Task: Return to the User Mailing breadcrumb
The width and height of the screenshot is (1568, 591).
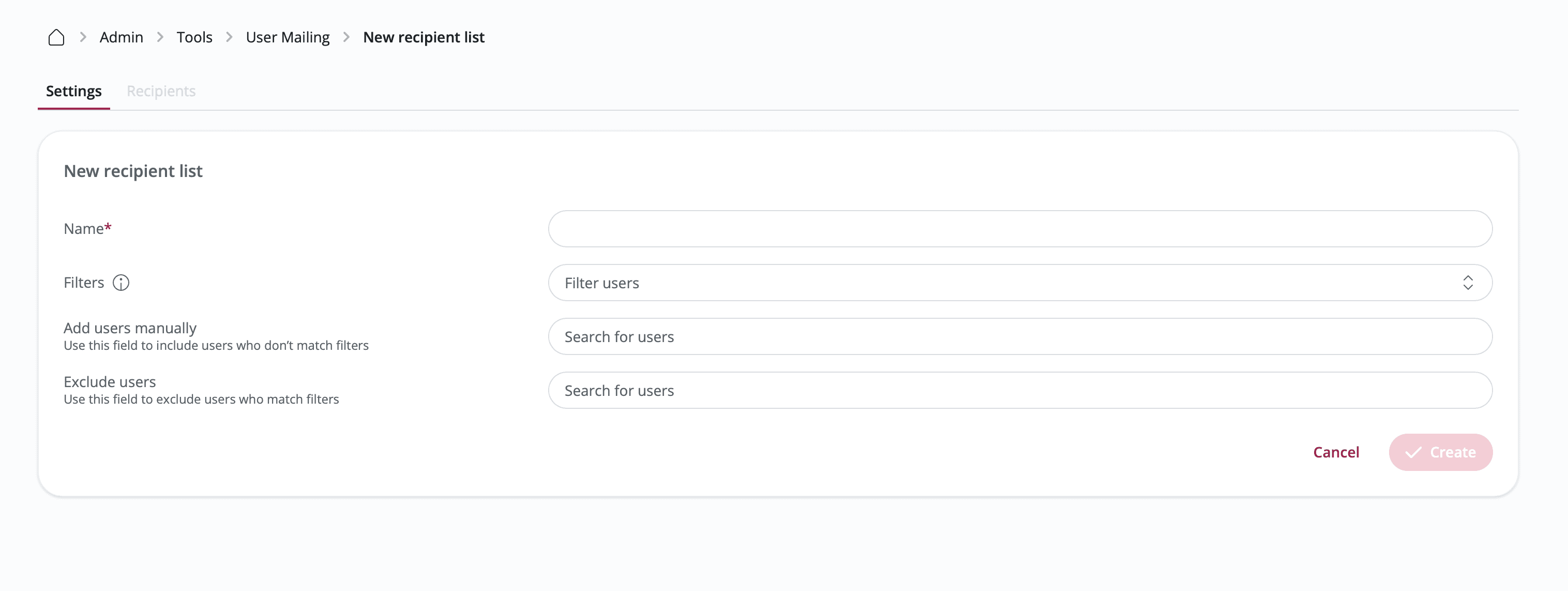Action: tap(288, 37)
